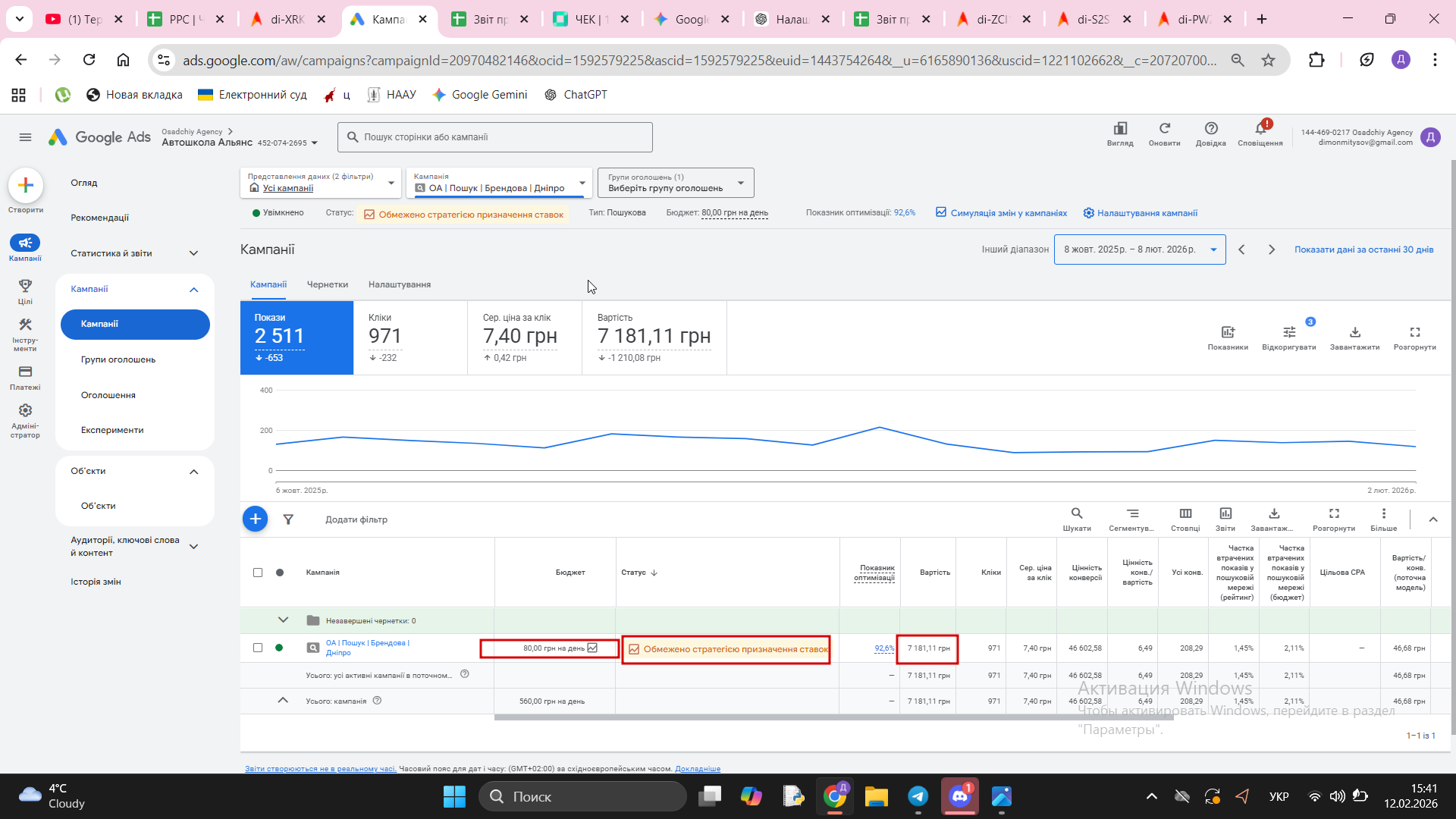Check the ОА | Пошук | Брендова row checkbox
1456x819 pixels.
click(258, 648)
